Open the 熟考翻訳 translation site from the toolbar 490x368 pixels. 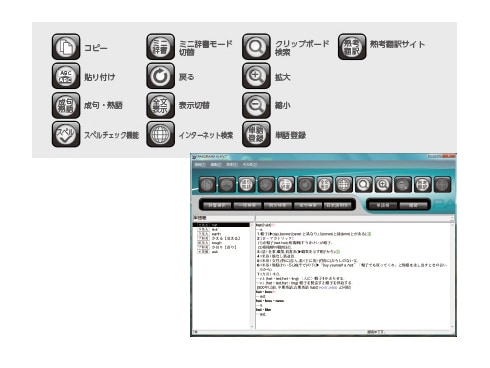422,184
